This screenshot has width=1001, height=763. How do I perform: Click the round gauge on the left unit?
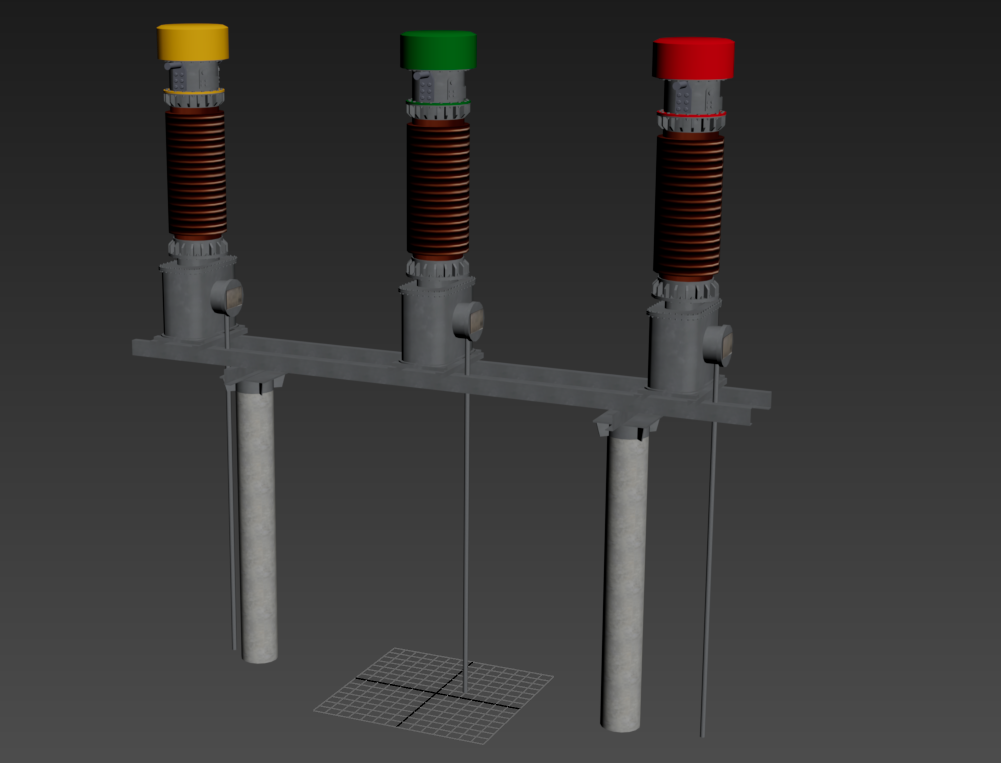[227, 297]
